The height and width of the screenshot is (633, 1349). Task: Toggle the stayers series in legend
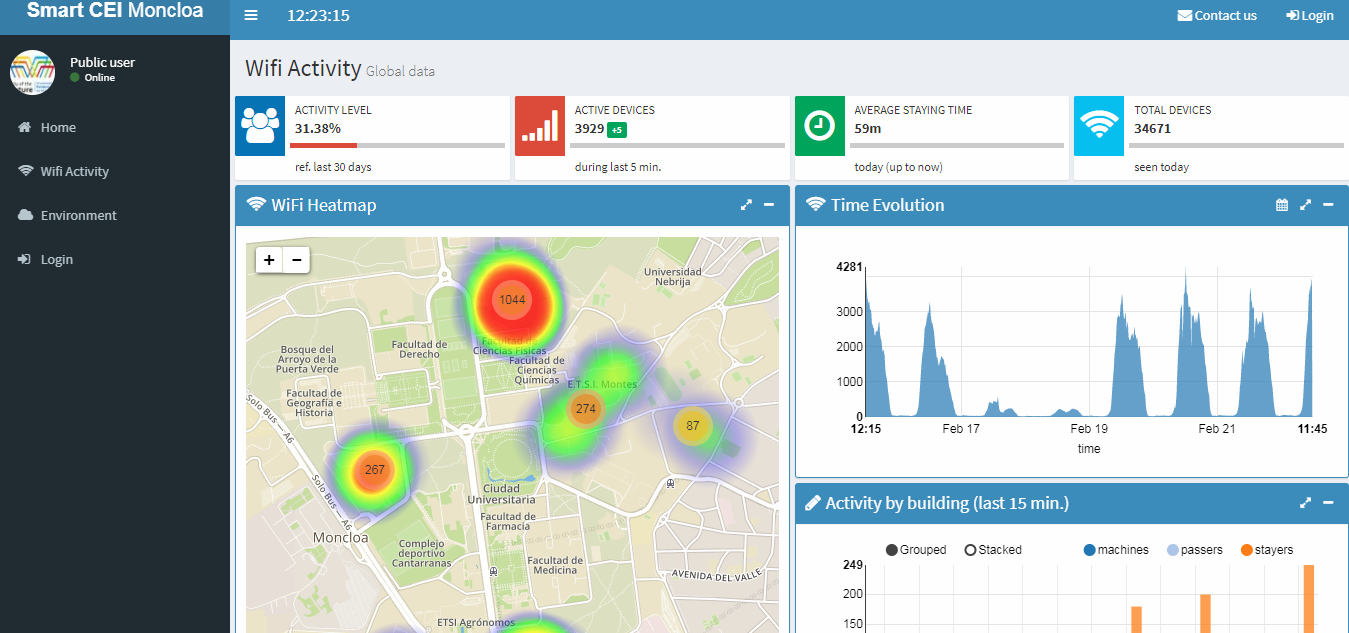pyautogui.click(x=1266, y=550)
